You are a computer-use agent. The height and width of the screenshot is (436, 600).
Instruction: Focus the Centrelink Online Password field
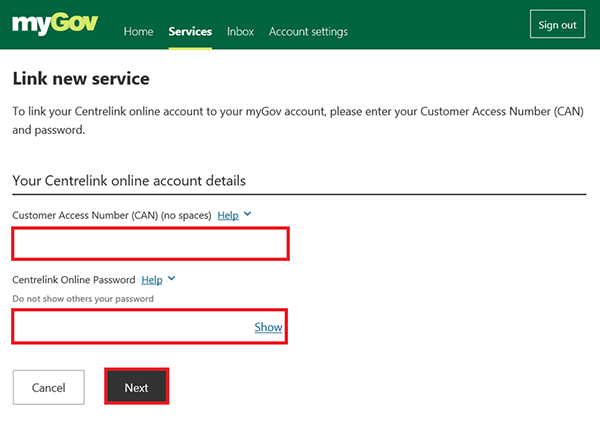[150, 327]
